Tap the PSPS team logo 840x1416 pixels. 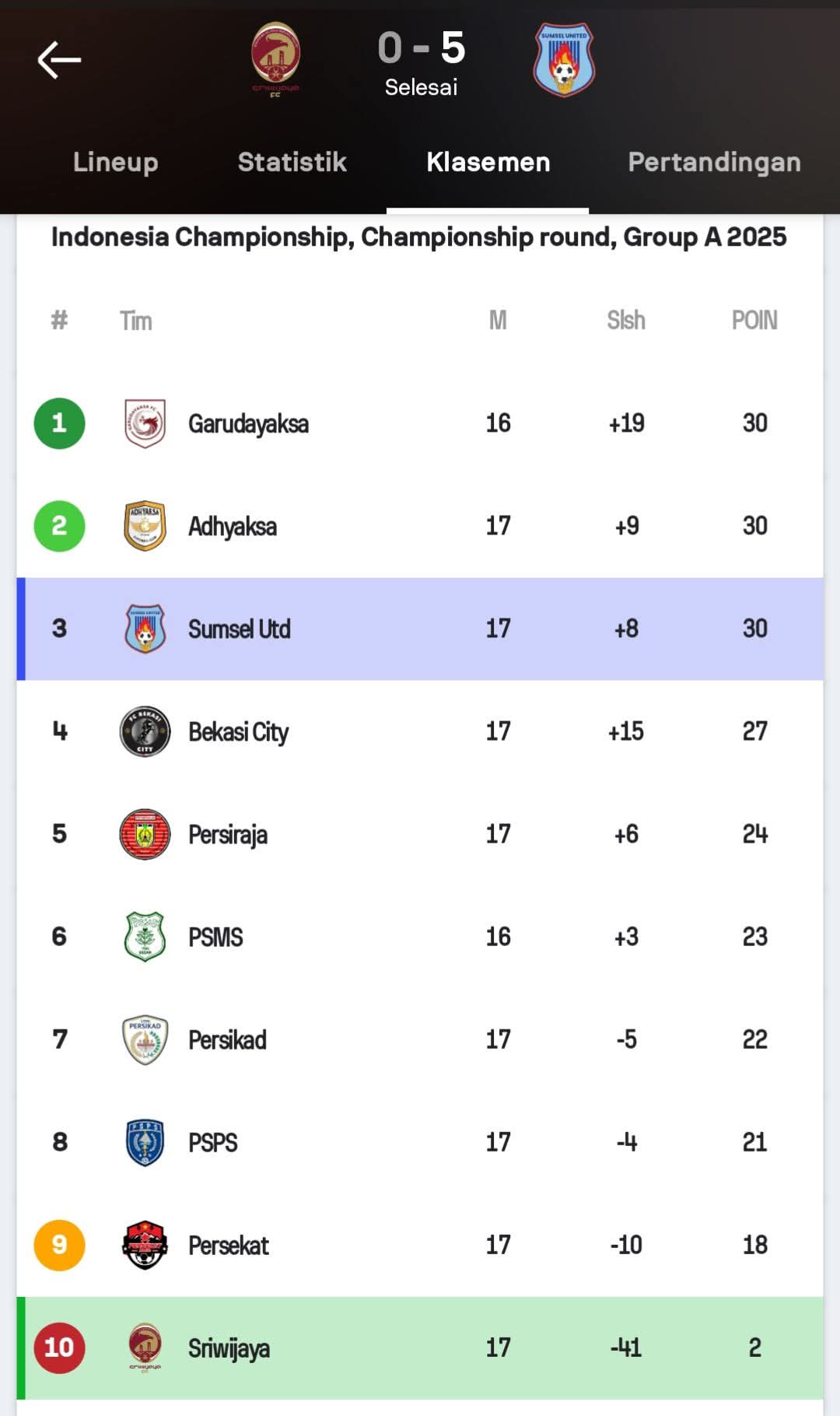[145, 1142]
